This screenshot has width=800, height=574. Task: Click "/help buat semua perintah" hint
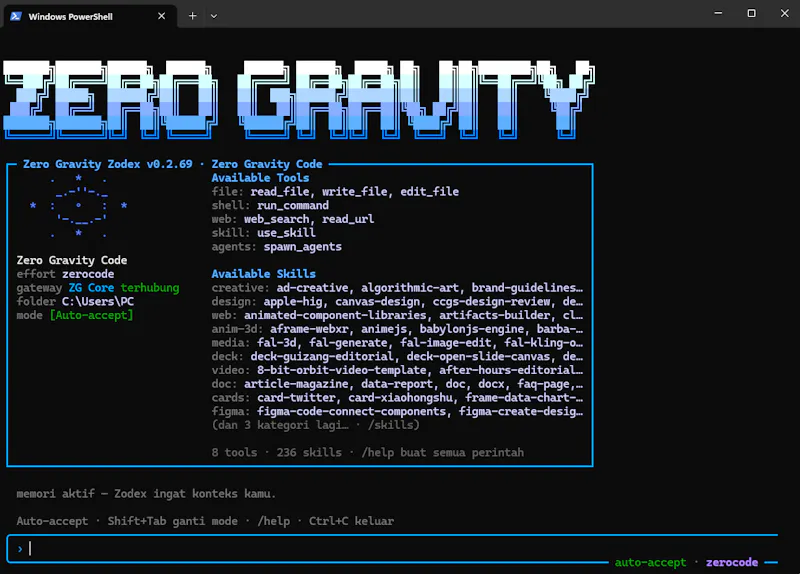[x=442, y=453]
